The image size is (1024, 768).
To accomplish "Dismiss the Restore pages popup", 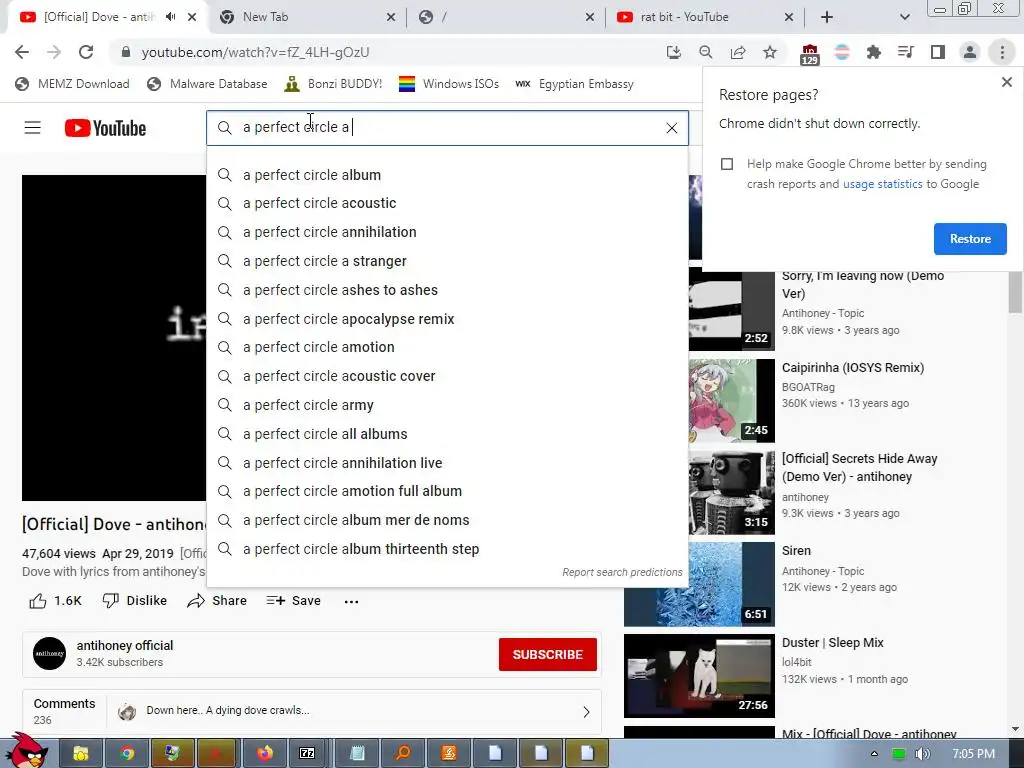I will (1006, 82).
